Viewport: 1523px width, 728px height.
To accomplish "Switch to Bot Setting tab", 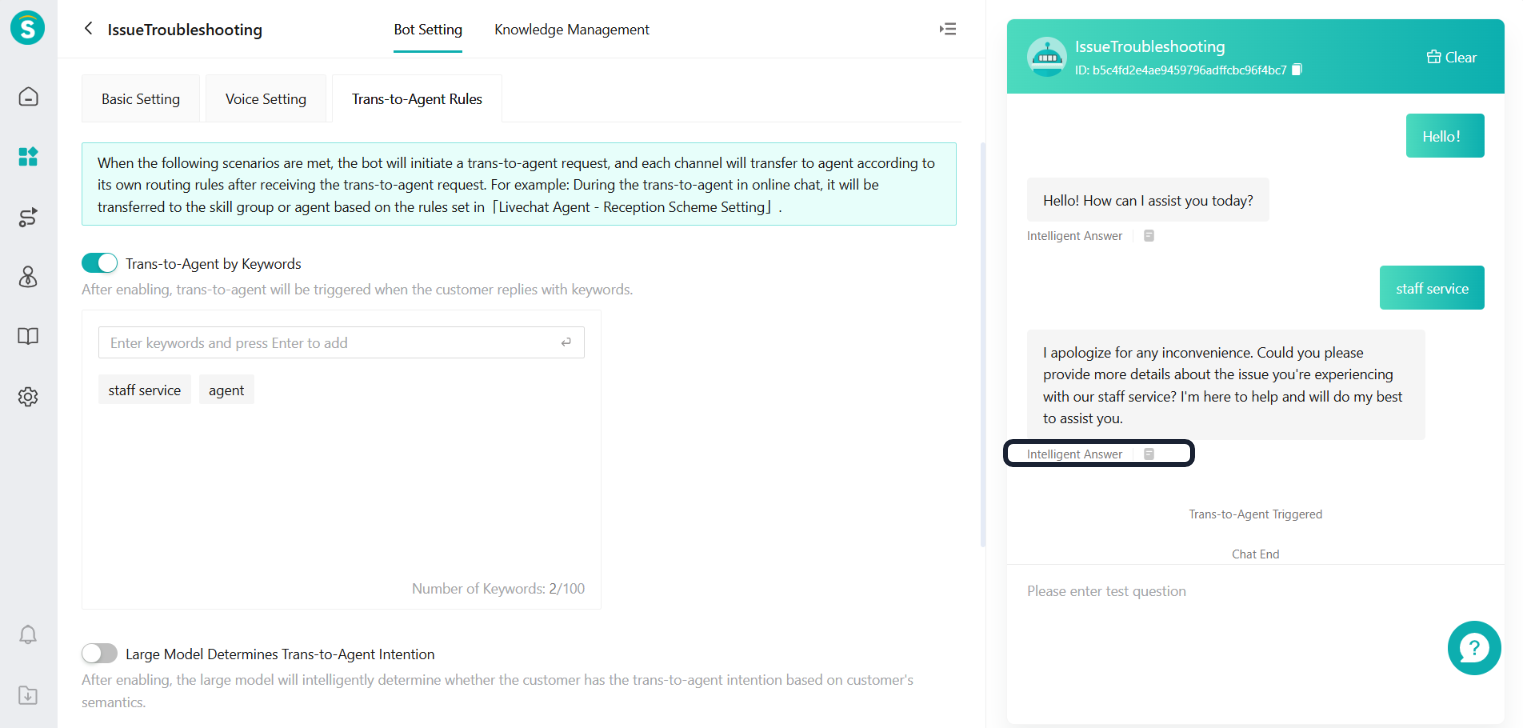I will pos(428,29).
